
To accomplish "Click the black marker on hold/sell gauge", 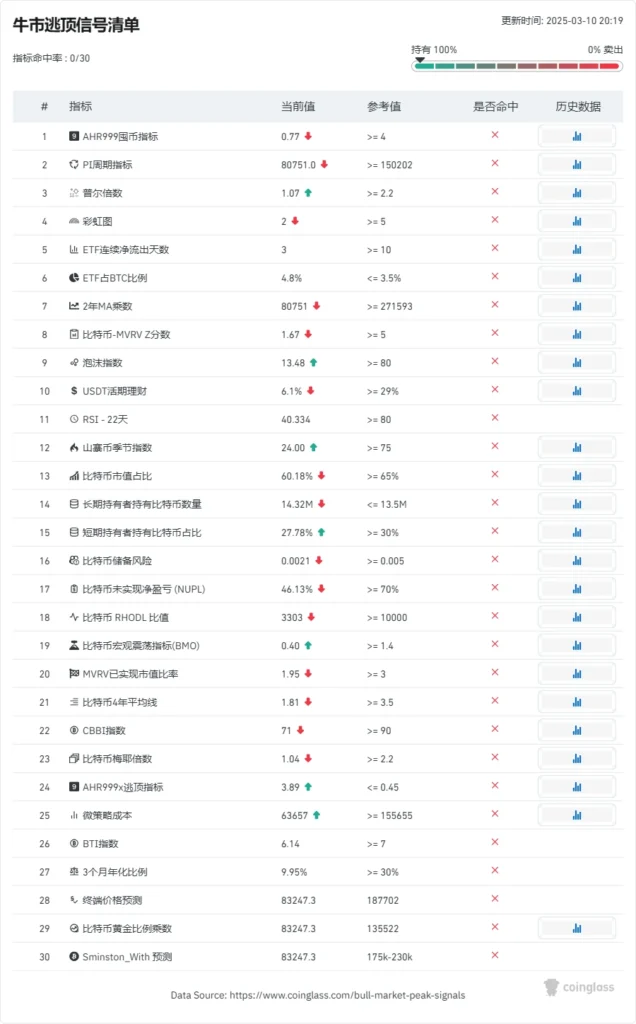I will pos(420,59).
